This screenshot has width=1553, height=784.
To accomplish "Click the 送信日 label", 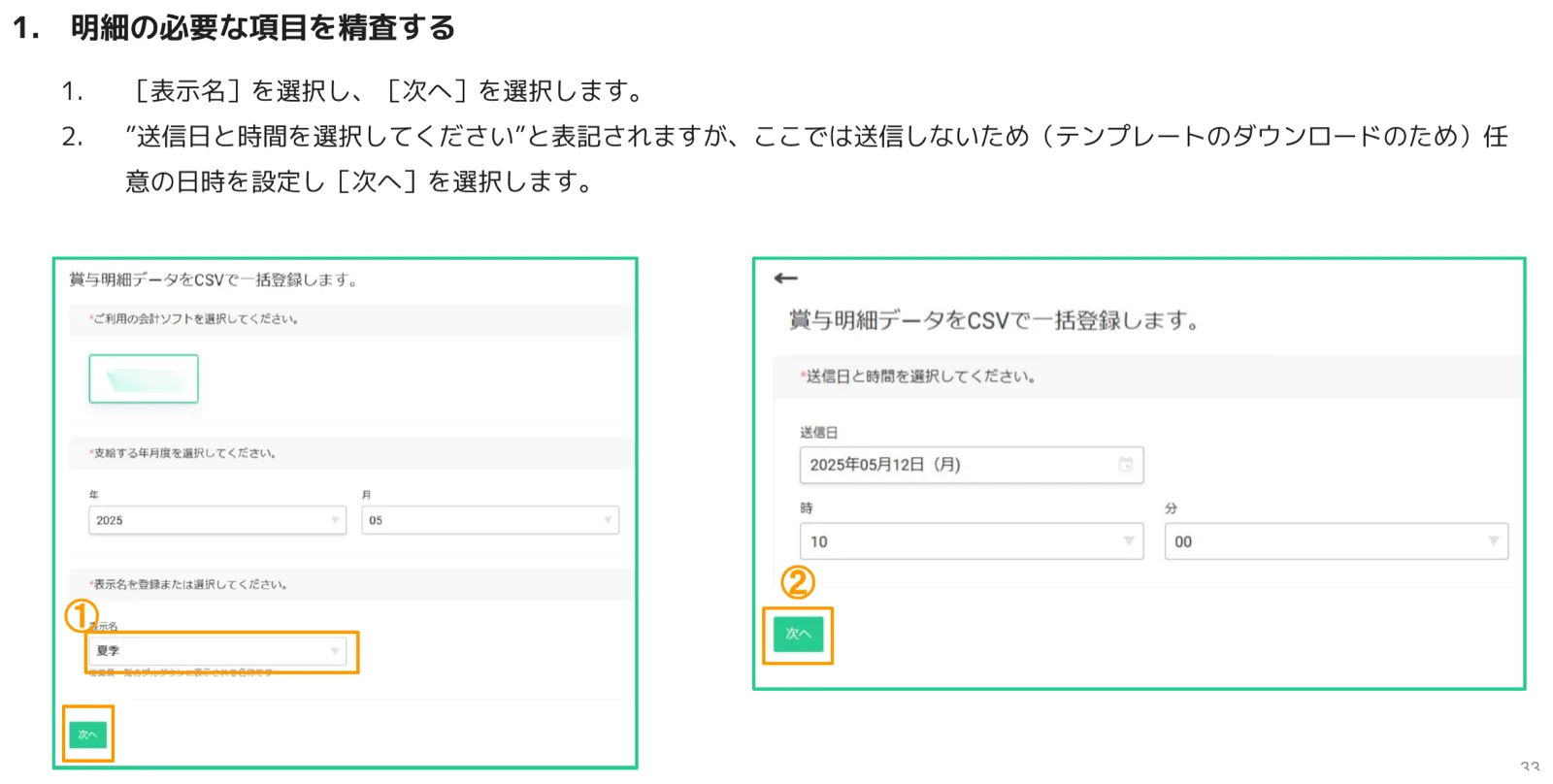I will [x=818, y=433].
